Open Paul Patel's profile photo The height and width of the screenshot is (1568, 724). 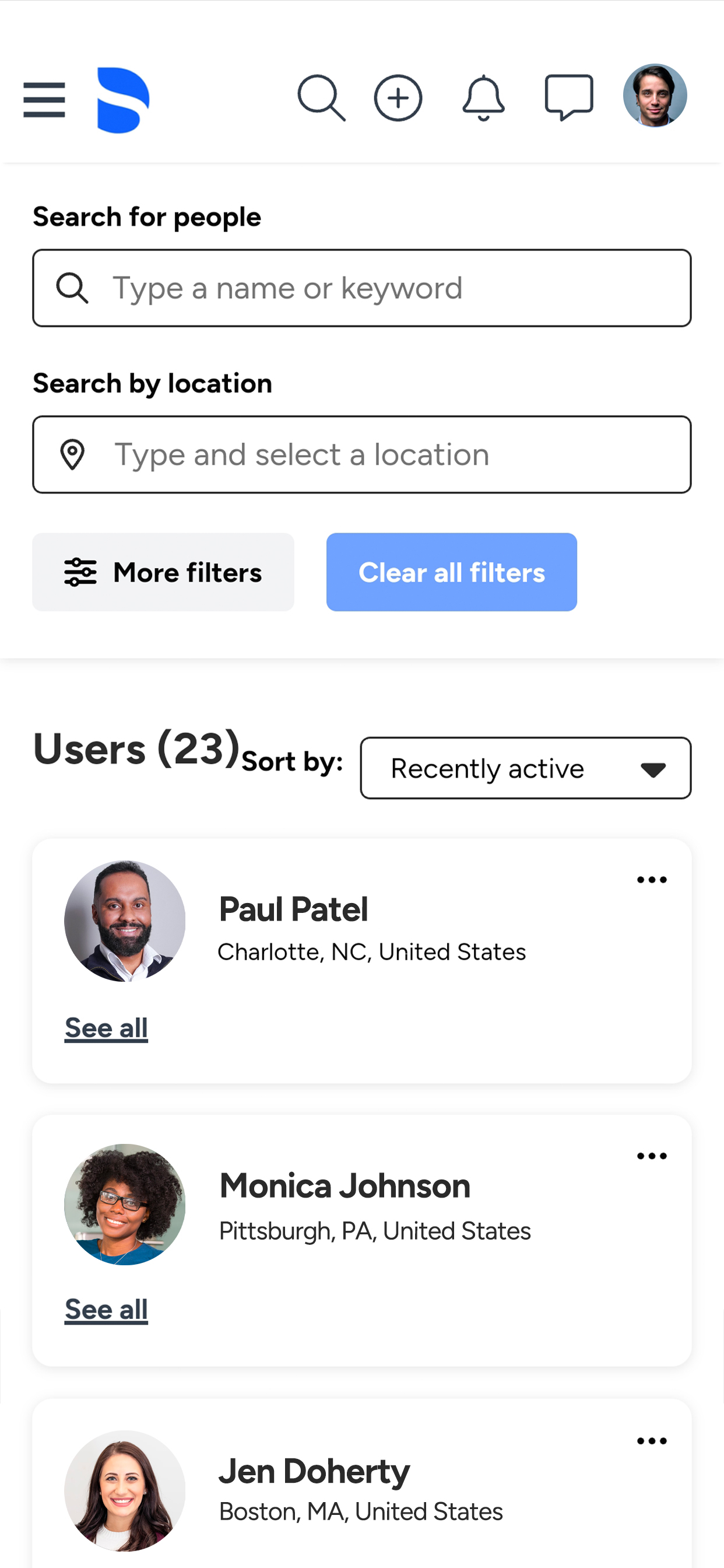click(x=125, y=921)
